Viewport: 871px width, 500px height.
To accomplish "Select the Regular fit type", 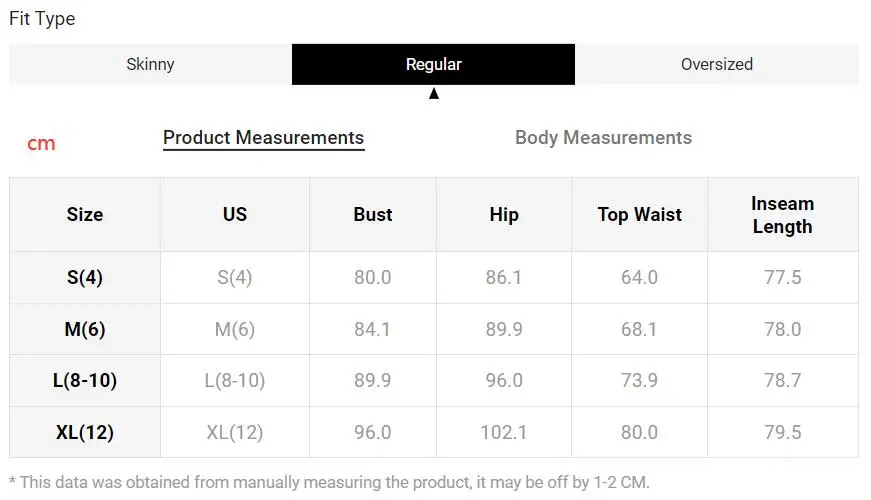I will tap(433, 64).
